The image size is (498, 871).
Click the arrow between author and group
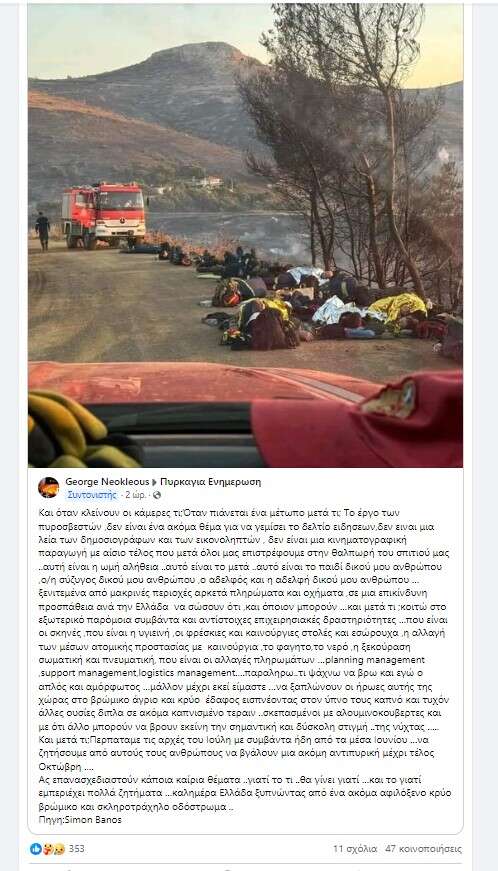pos(155,482)
